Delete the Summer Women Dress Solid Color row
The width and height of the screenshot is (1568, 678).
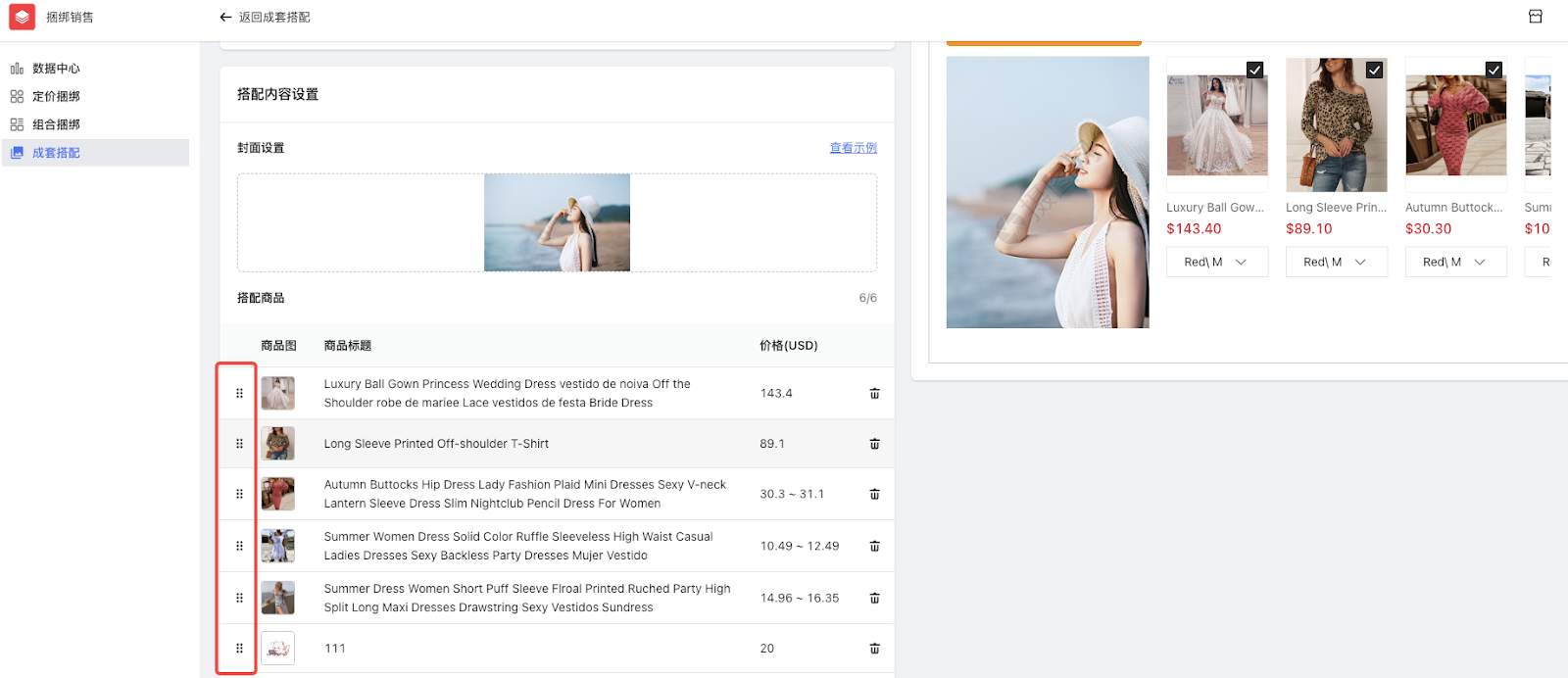pos(874,546)
